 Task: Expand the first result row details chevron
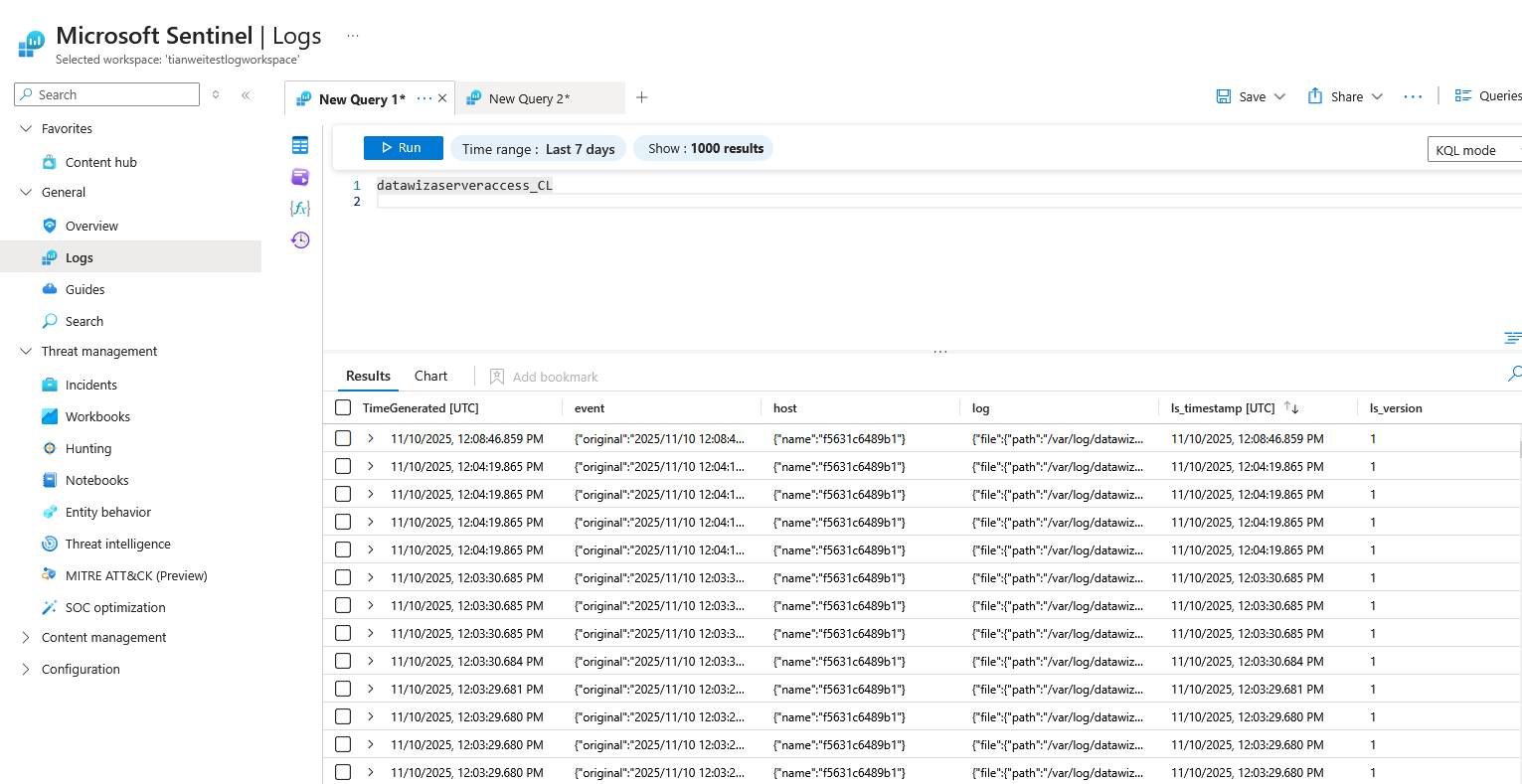pos(371,438)
